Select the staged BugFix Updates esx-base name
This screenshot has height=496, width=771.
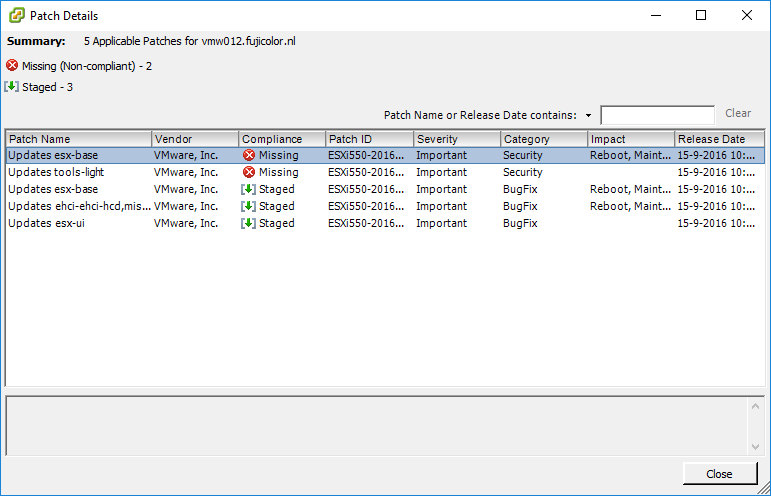[53, 189]
